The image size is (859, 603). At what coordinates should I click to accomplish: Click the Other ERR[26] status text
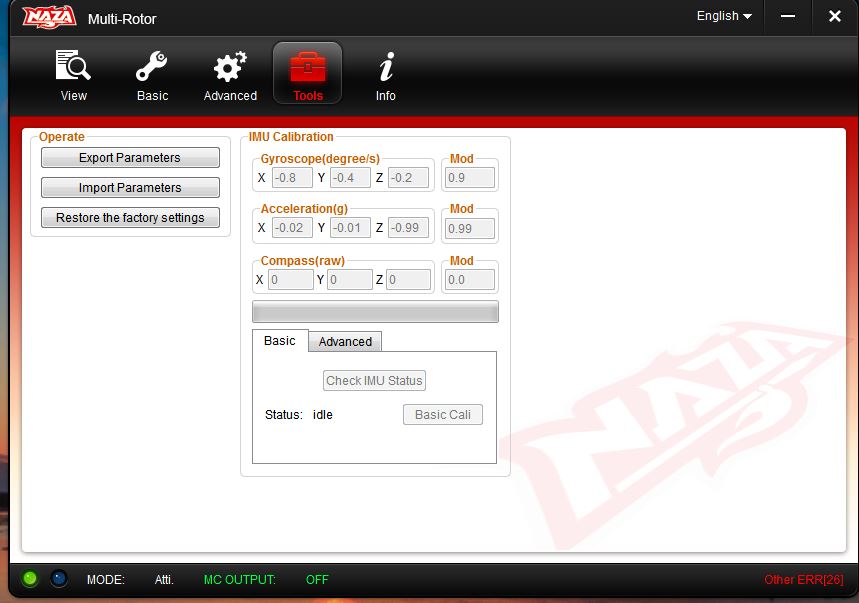803,580
